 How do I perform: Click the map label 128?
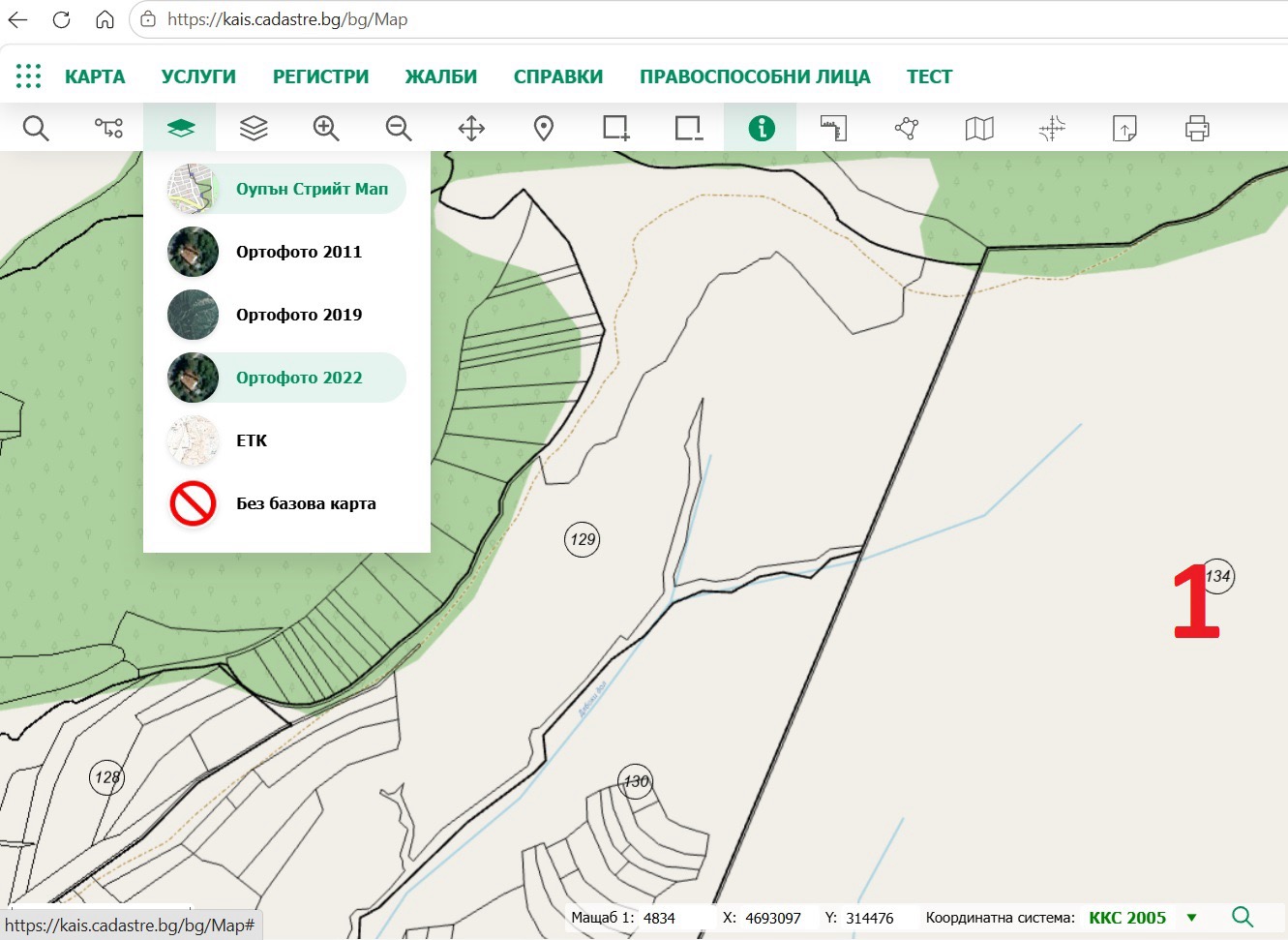[x=106, y=777]
